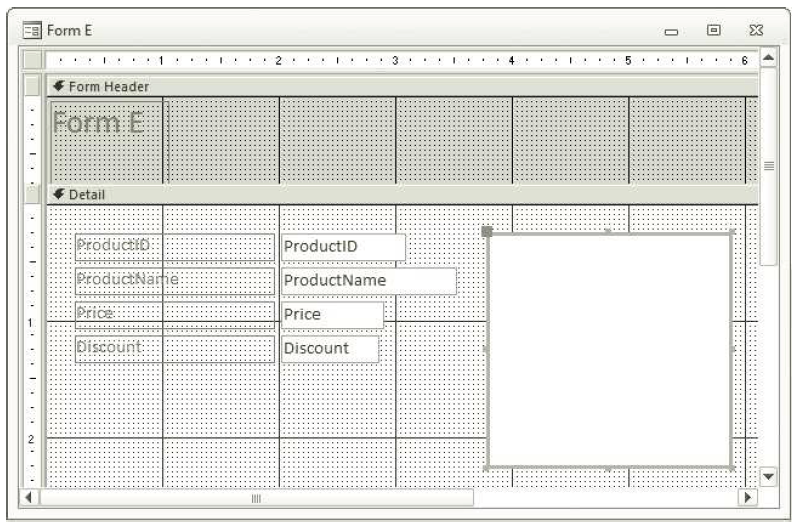Click the vertical scrollbar thumb
The height and width of the screenshot is (525, 798).
(x=768, y=166)
